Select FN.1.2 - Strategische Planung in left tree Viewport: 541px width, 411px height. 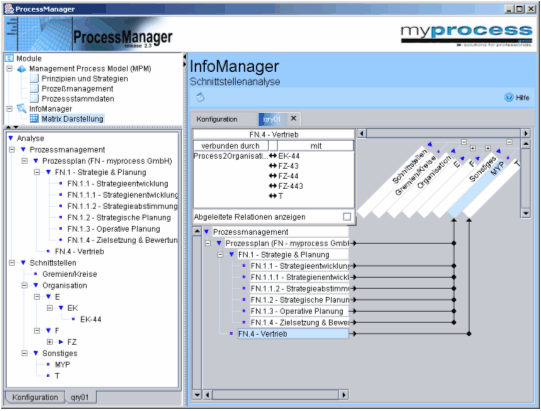[119, 218]
